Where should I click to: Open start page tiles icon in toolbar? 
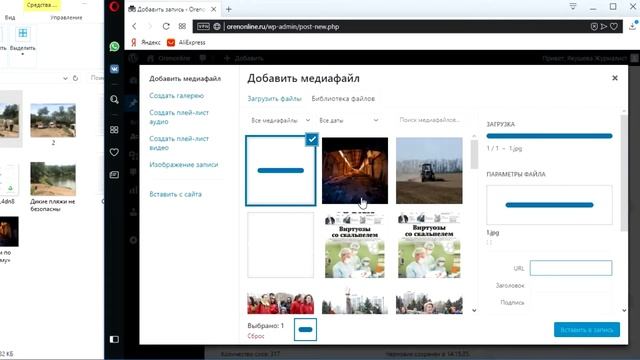pos(182,26)
